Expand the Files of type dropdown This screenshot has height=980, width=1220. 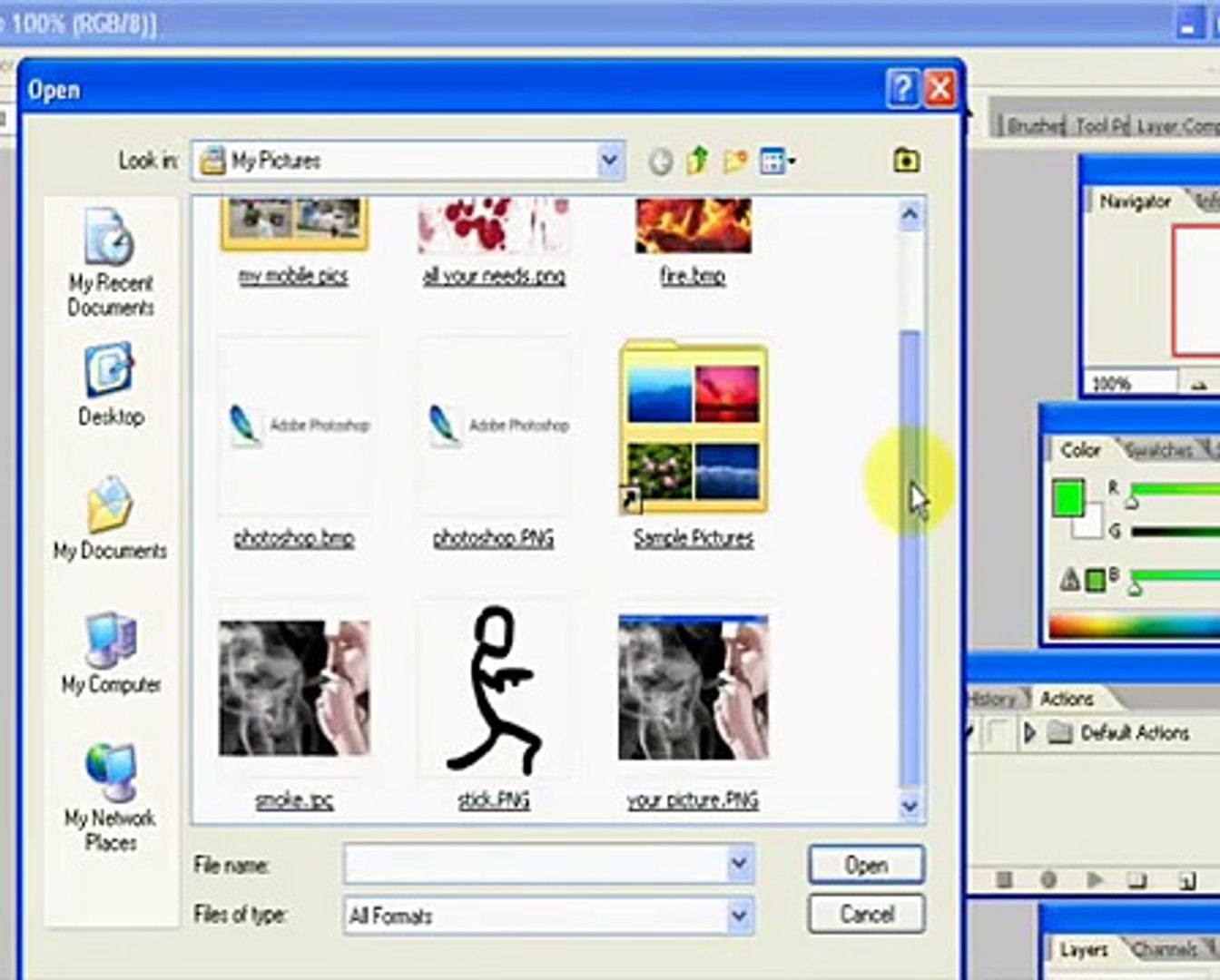740,915
